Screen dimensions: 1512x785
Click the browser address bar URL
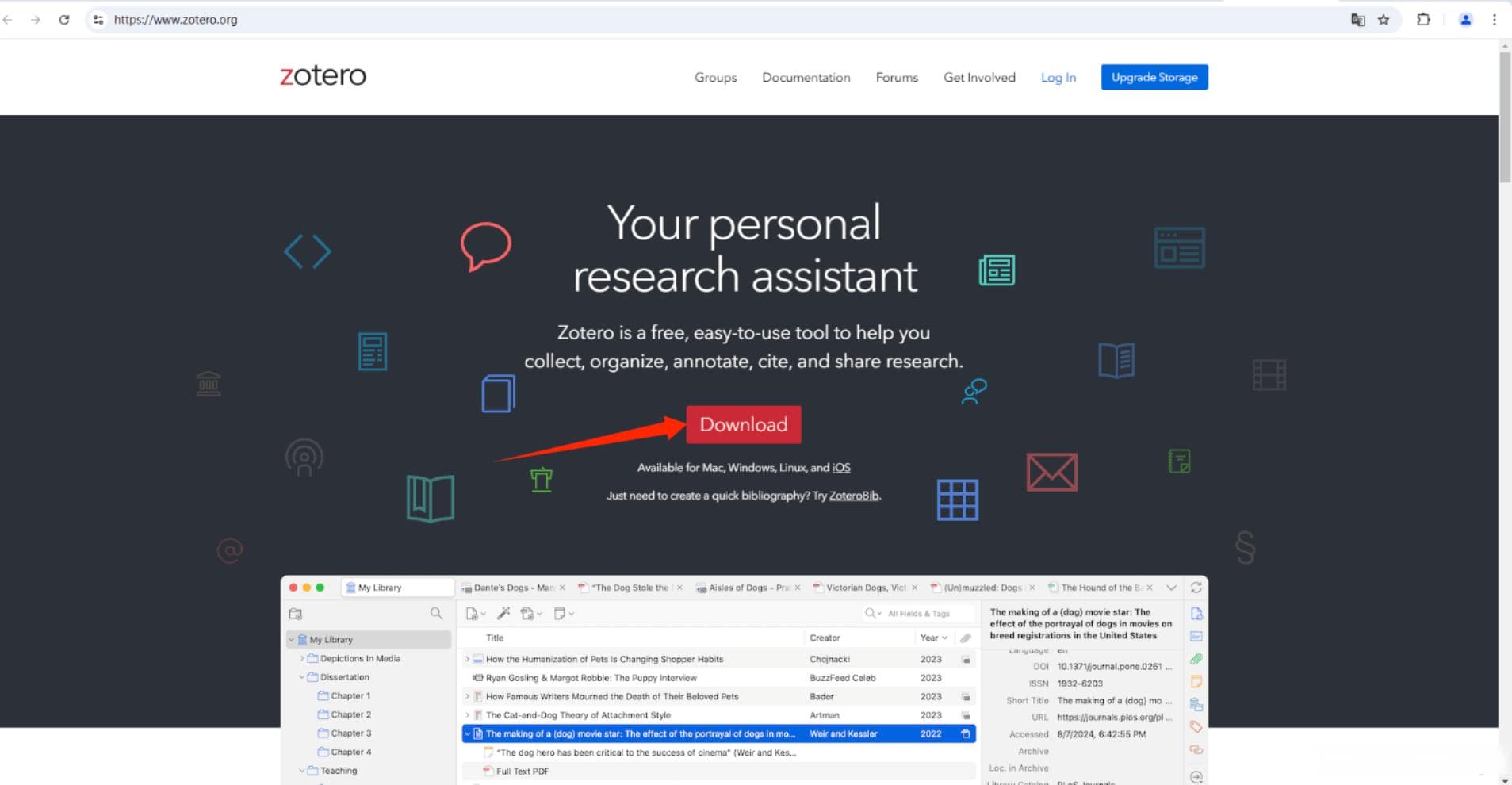click(x=175, y=20)
